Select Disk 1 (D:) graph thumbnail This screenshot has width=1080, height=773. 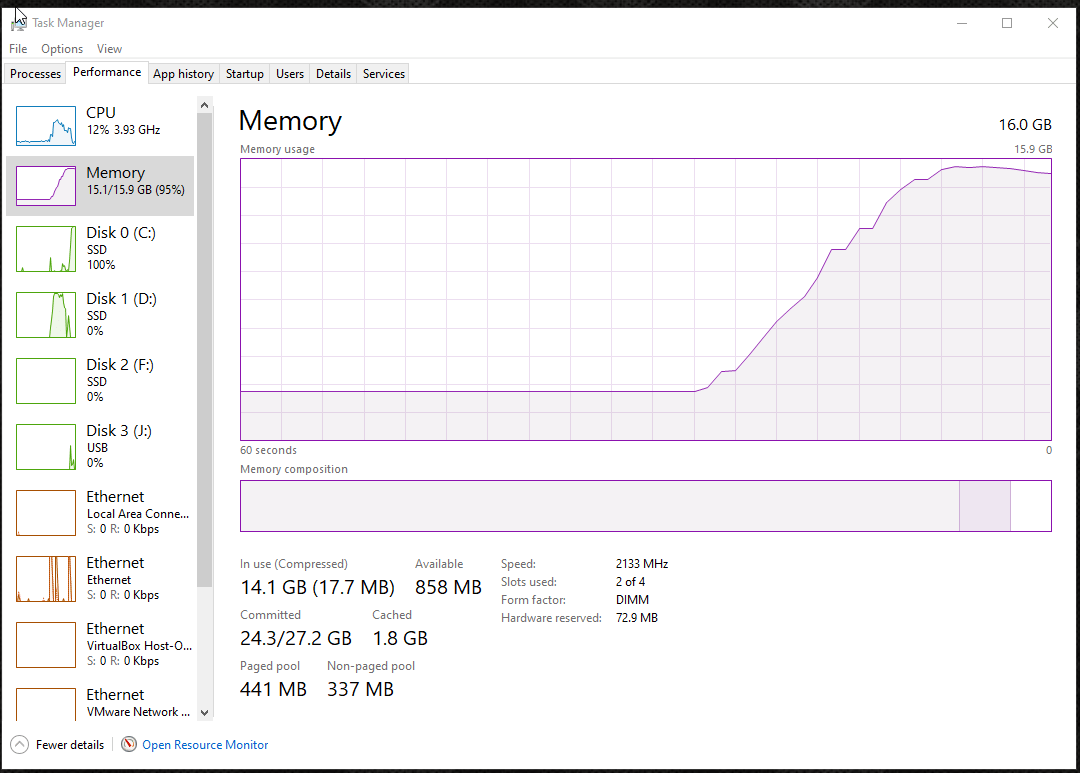46,315
